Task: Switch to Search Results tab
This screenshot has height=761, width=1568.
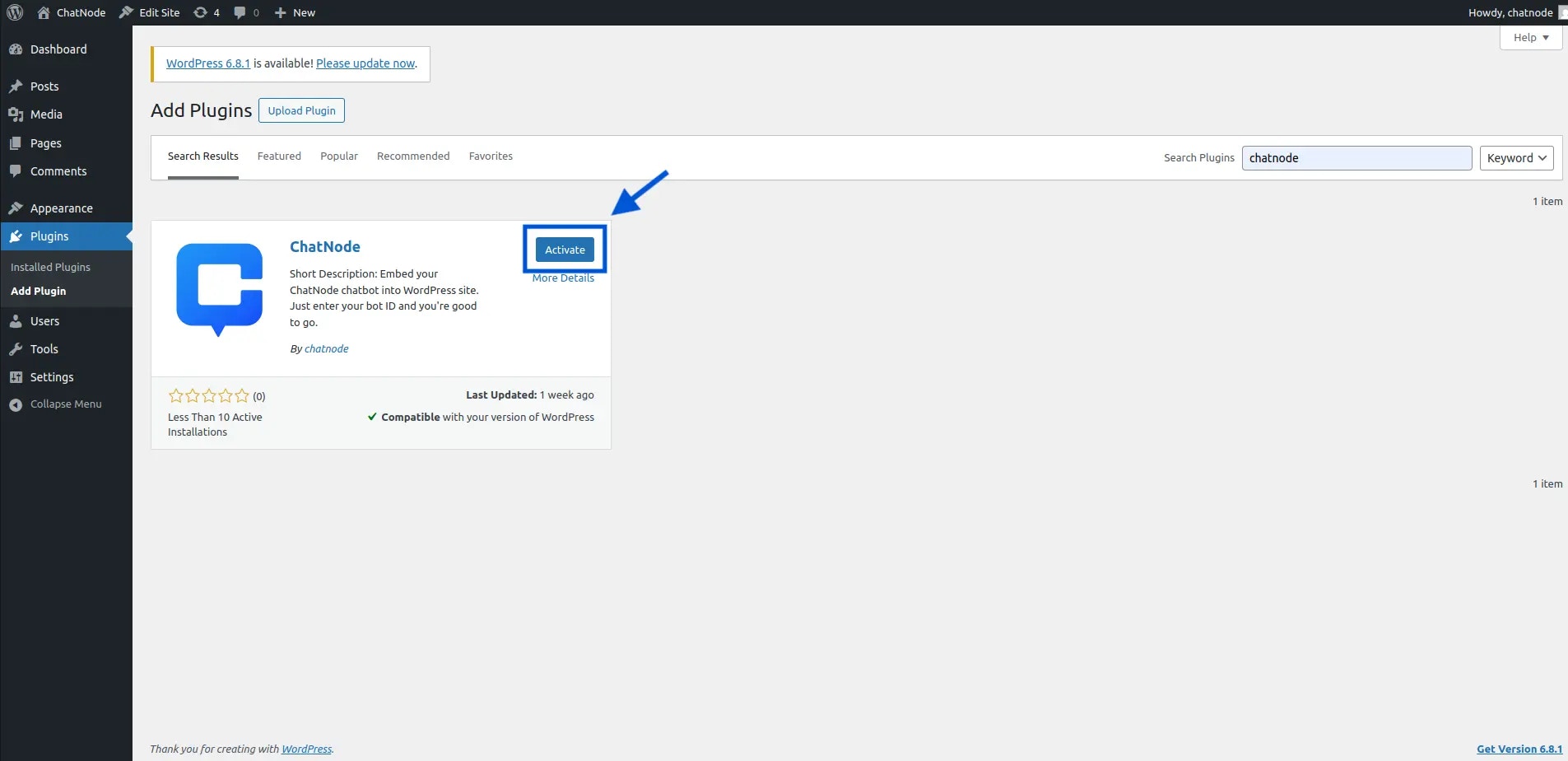Action: click(x=203, y=156)
